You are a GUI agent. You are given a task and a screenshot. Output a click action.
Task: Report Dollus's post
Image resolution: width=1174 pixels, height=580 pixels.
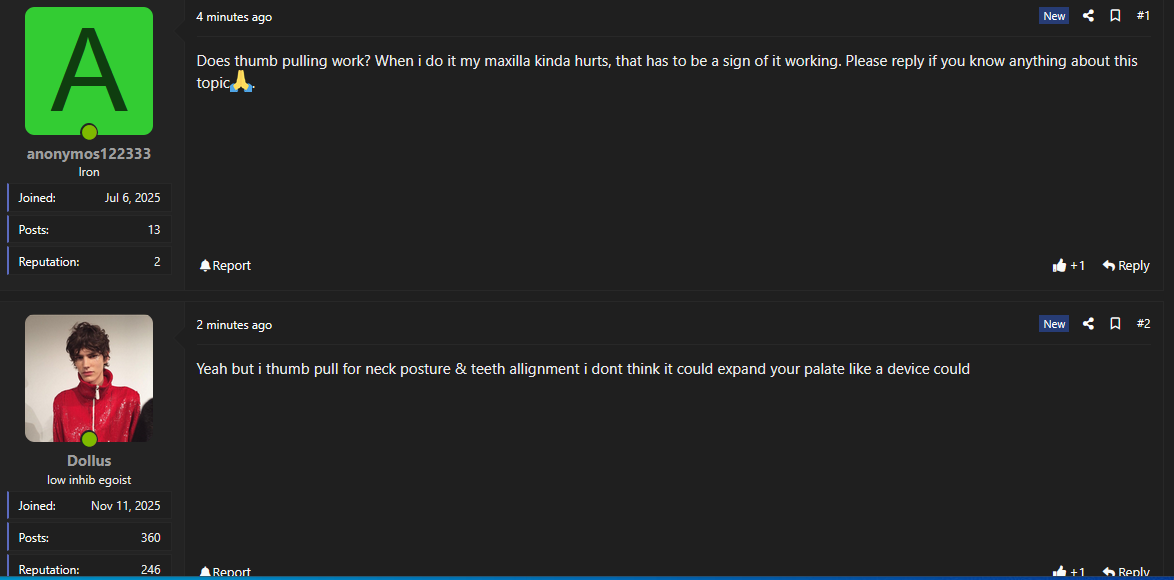point(225,572)
